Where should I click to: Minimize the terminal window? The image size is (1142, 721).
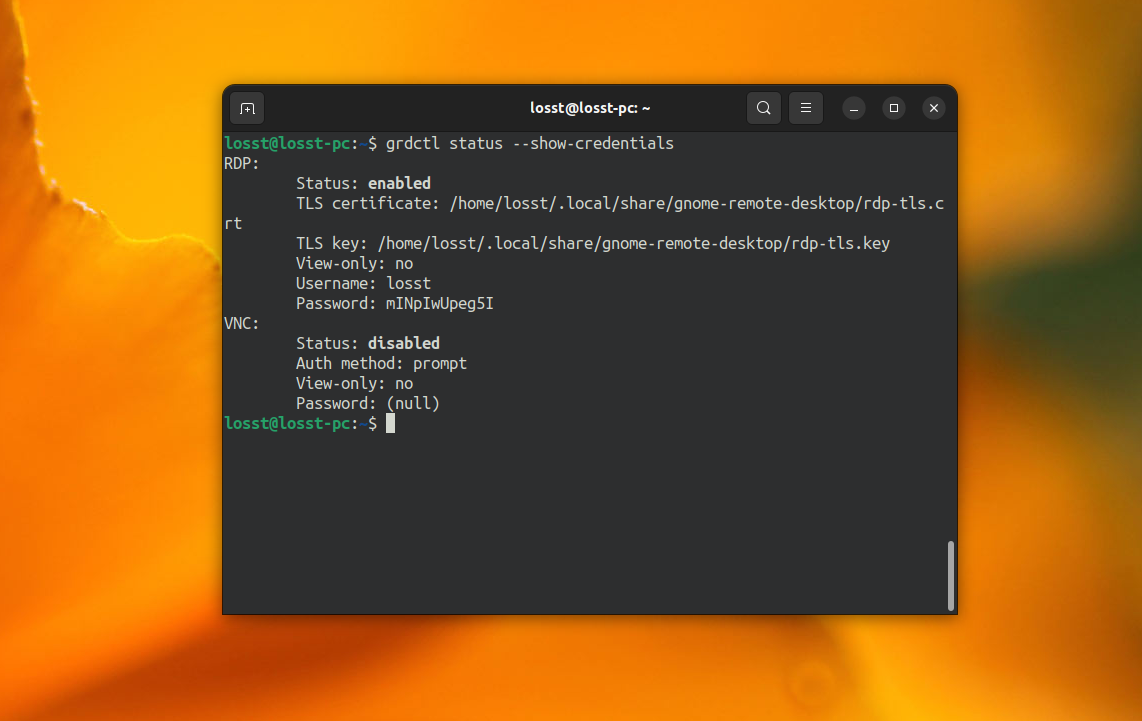pyautogui.click(x=854, y=108)
